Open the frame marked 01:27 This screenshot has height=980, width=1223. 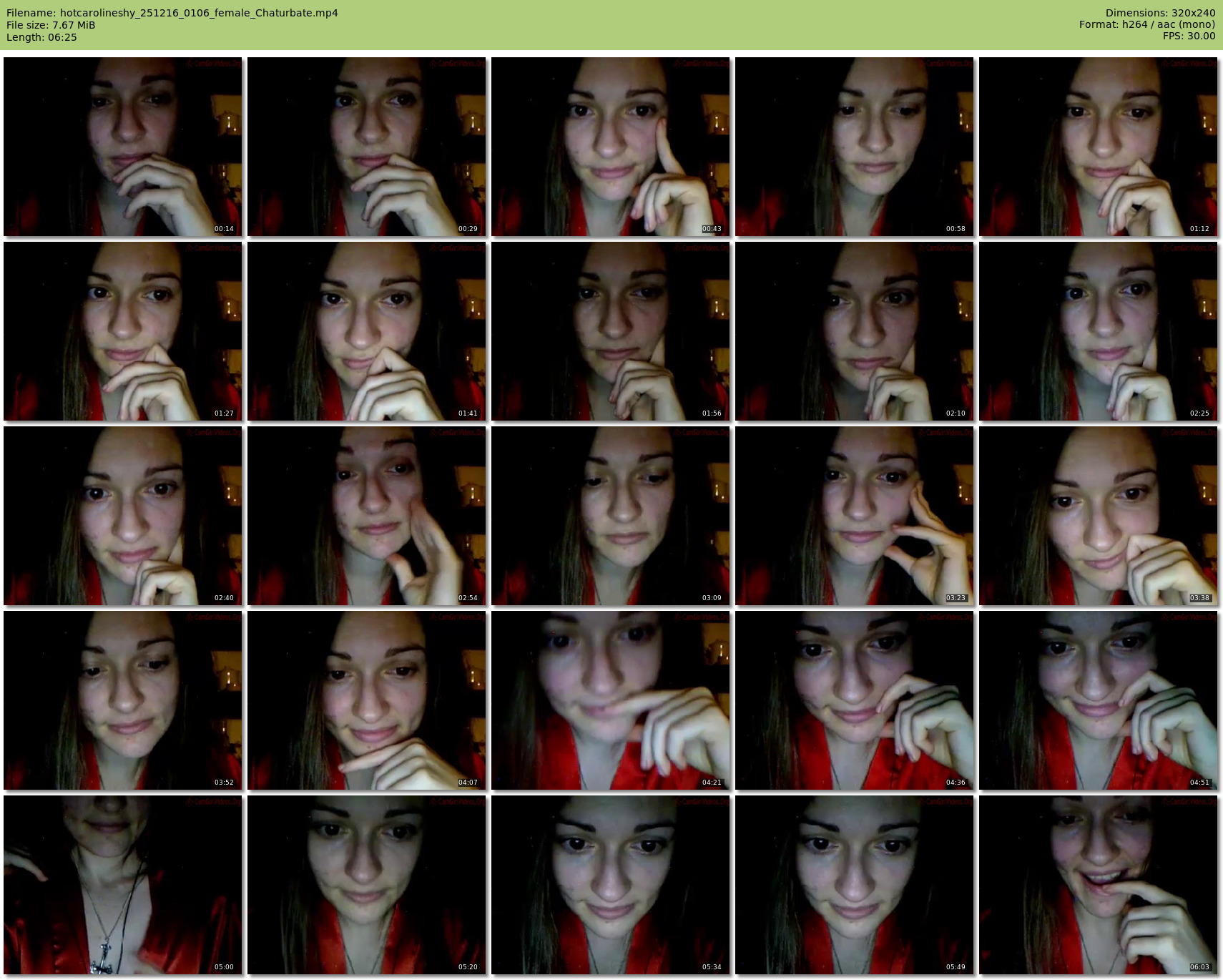click(x=123, y=331)
